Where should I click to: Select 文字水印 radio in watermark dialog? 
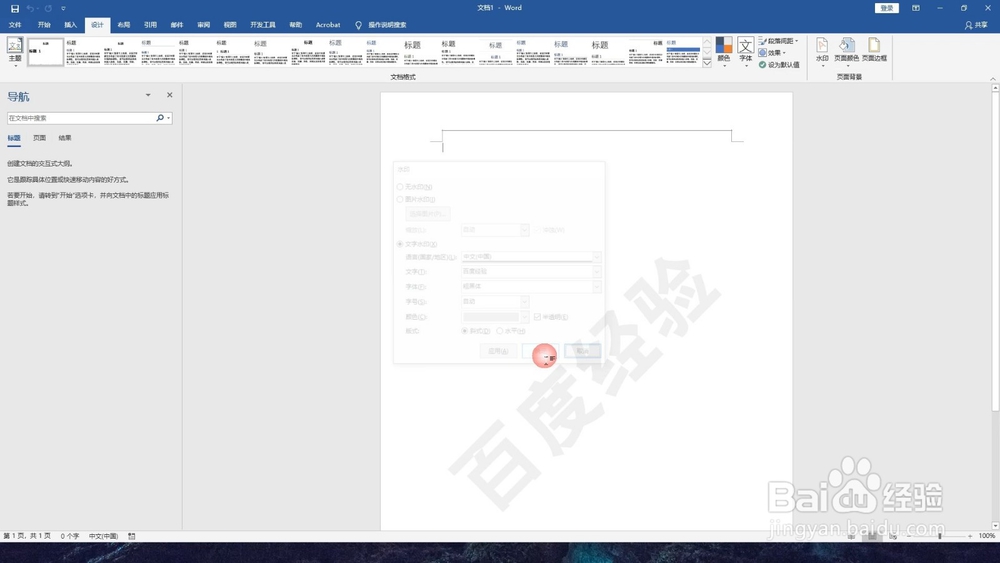pos(400,244)
